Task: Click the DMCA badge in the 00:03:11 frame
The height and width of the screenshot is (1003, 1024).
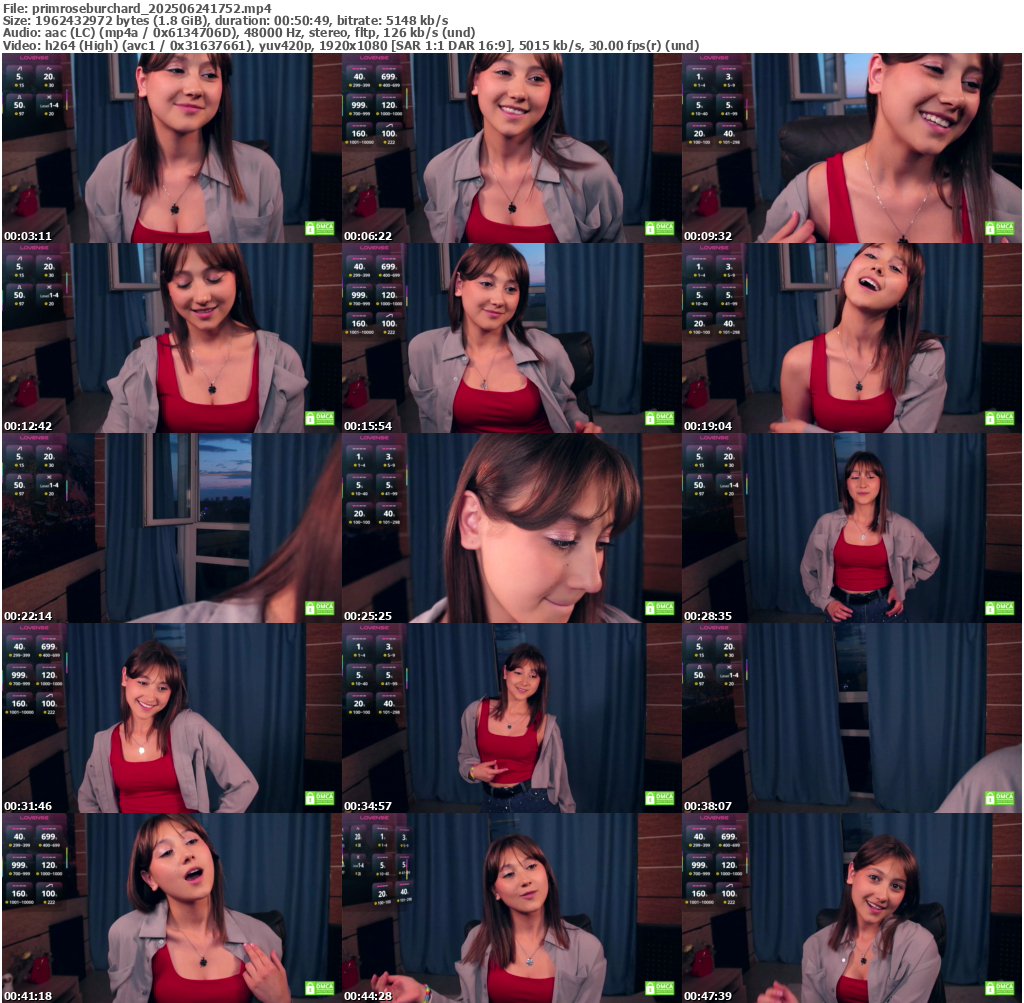Action: (x=319, y=228)
